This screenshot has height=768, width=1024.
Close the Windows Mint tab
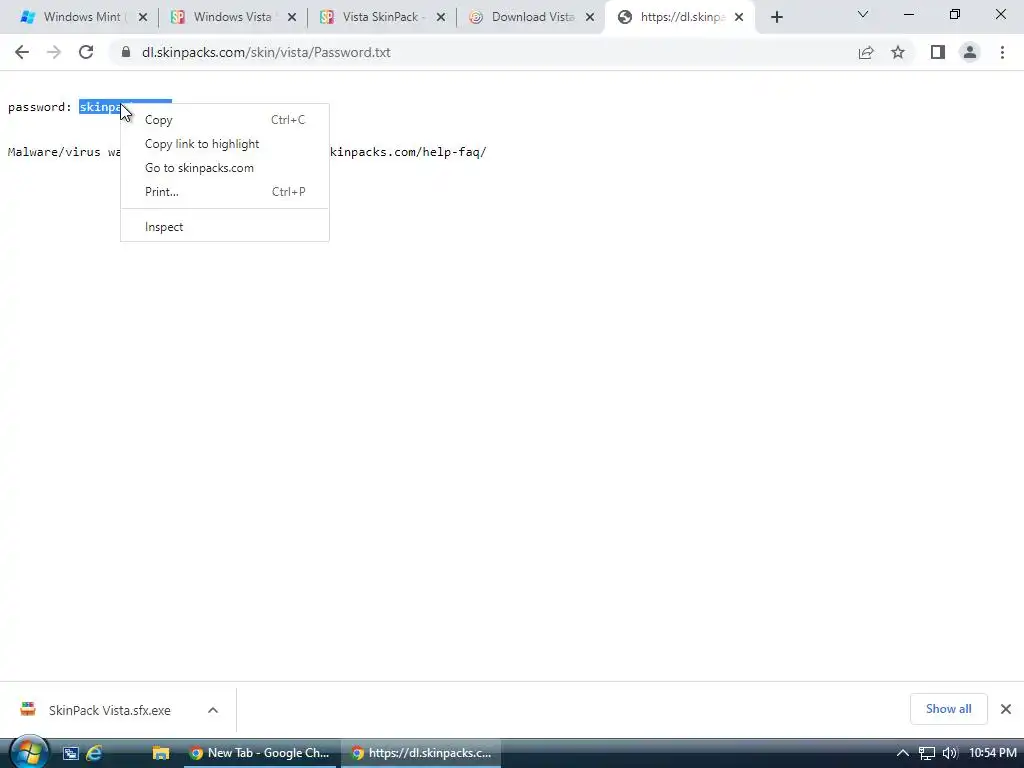[x=143, y=18]
